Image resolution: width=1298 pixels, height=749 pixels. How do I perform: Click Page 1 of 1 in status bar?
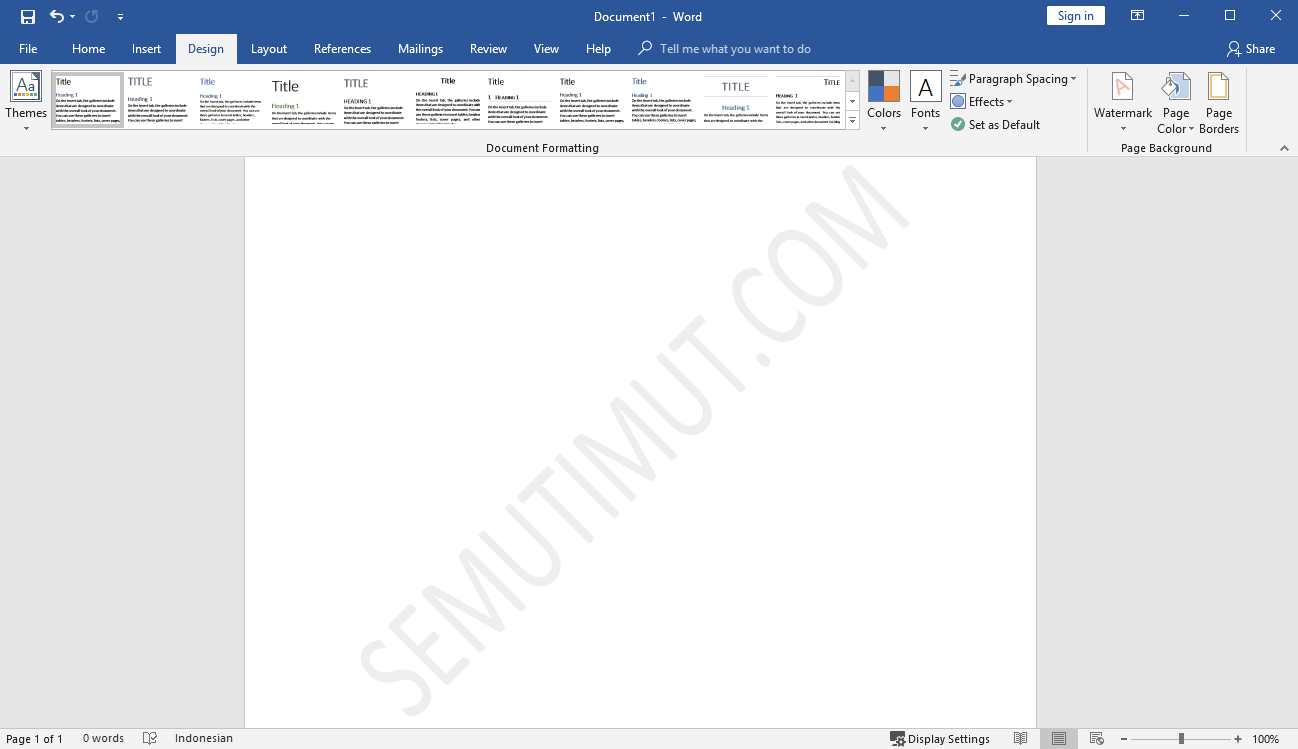[x=35, y=739]
